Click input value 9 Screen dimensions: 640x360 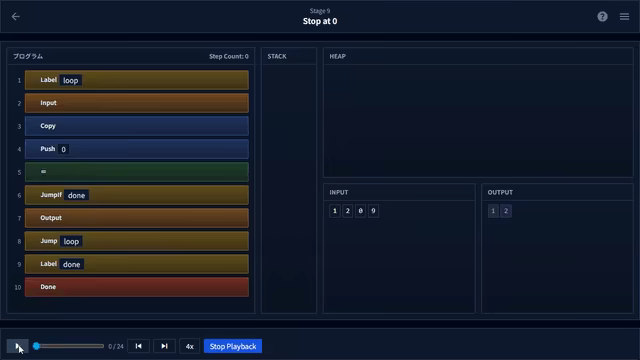pos(373,211)
